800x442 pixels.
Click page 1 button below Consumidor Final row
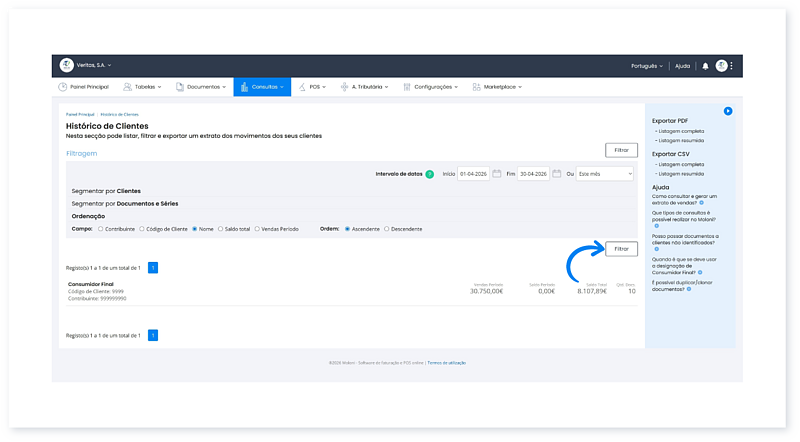click(x=153, y=335)
